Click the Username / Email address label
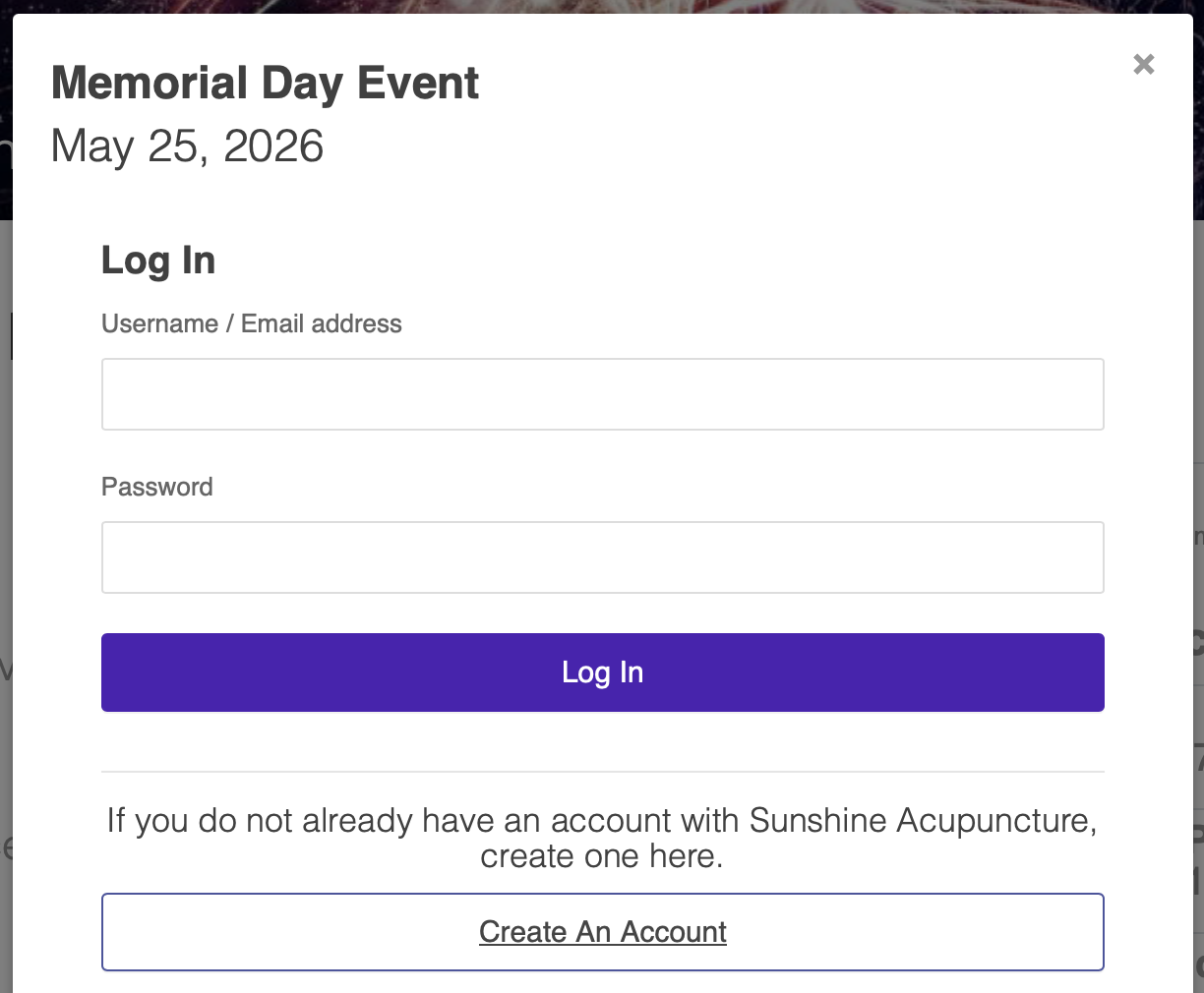1204x993 pixels. [251, 322]
